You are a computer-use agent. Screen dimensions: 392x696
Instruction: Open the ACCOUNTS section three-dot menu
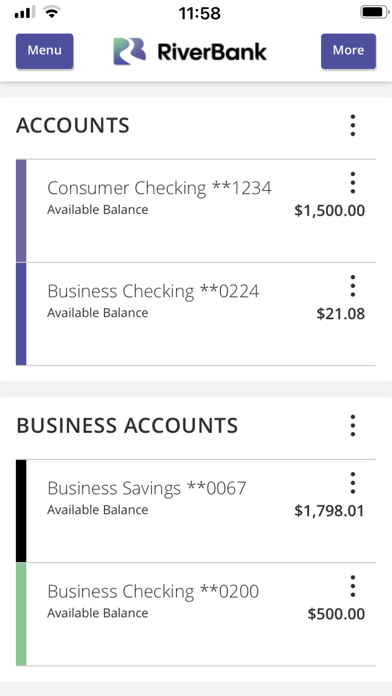tap(352, 125)
